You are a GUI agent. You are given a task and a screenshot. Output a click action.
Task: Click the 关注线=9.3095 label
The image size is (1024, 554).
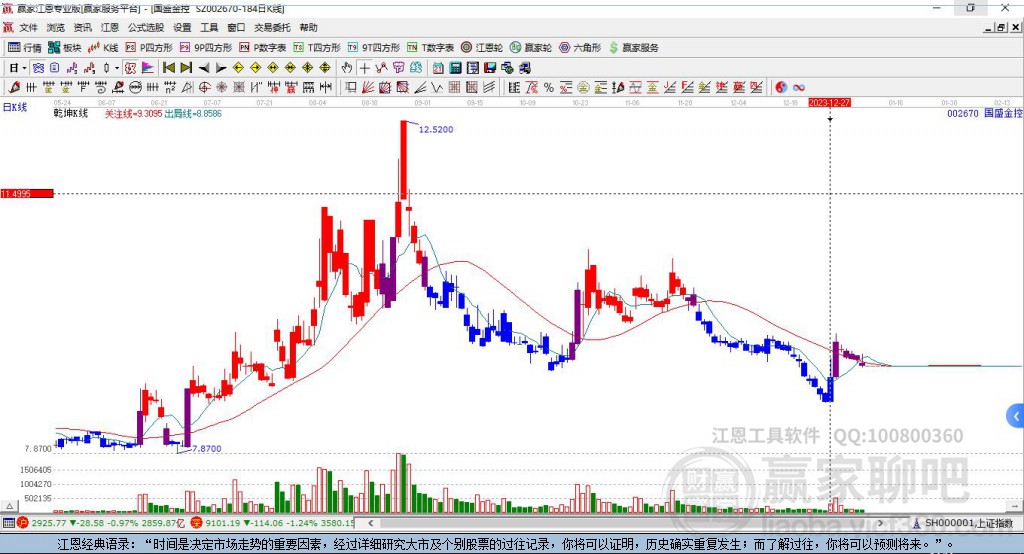[133, 114]
